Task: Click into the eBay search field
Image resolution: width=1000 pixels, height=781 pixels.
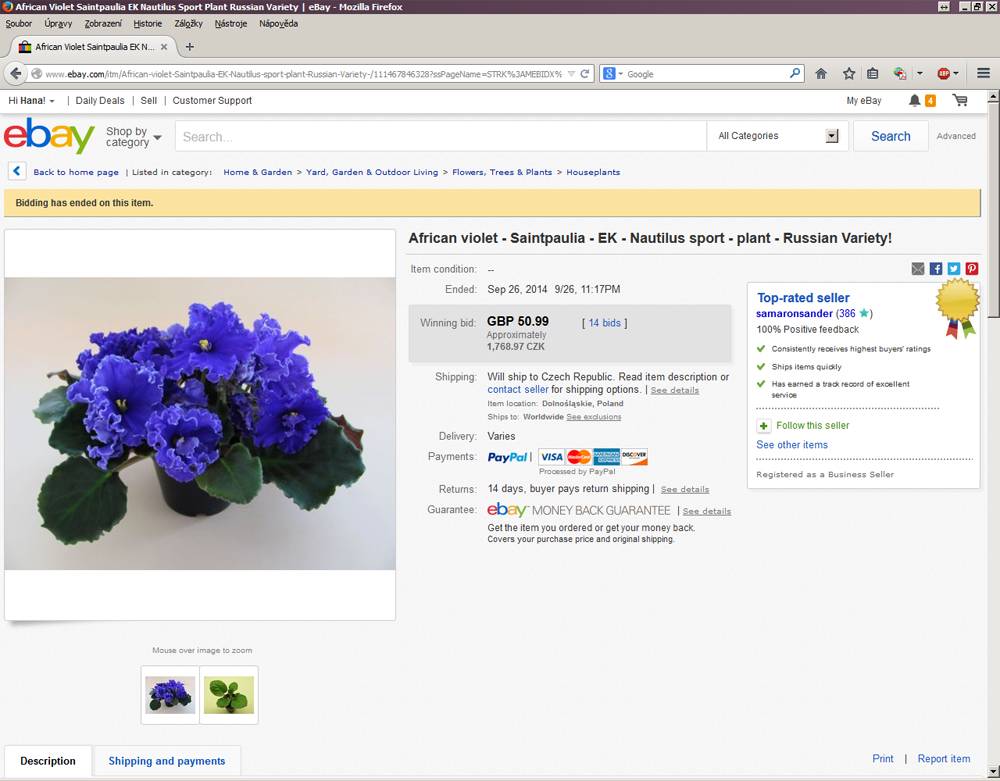Action: (441, 136)
